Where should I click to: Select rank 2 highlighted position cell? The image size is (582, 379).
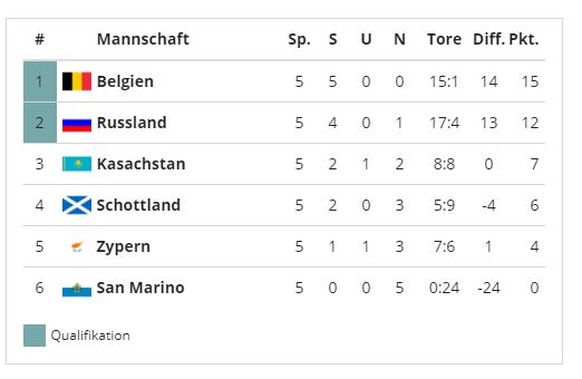tap(40, 122)
